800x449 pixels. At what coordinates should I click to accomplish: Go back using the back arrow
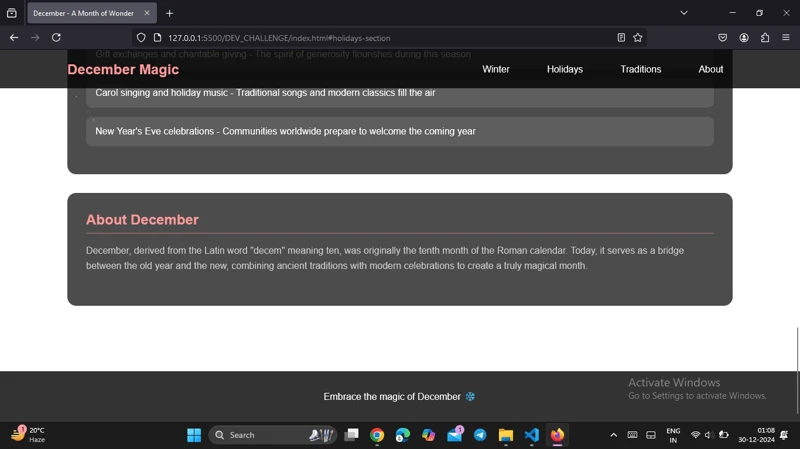pos(14,38)
